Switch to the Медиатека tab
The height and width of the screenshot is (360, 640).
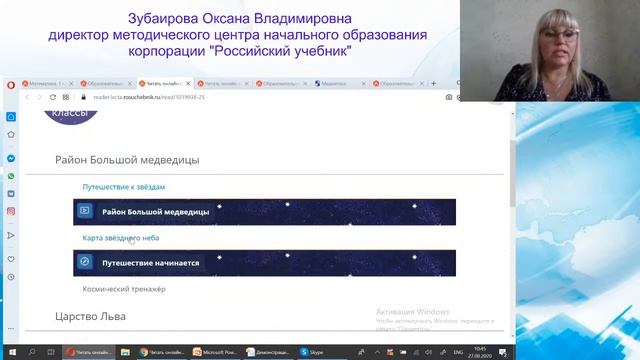(x=340, y=83)
